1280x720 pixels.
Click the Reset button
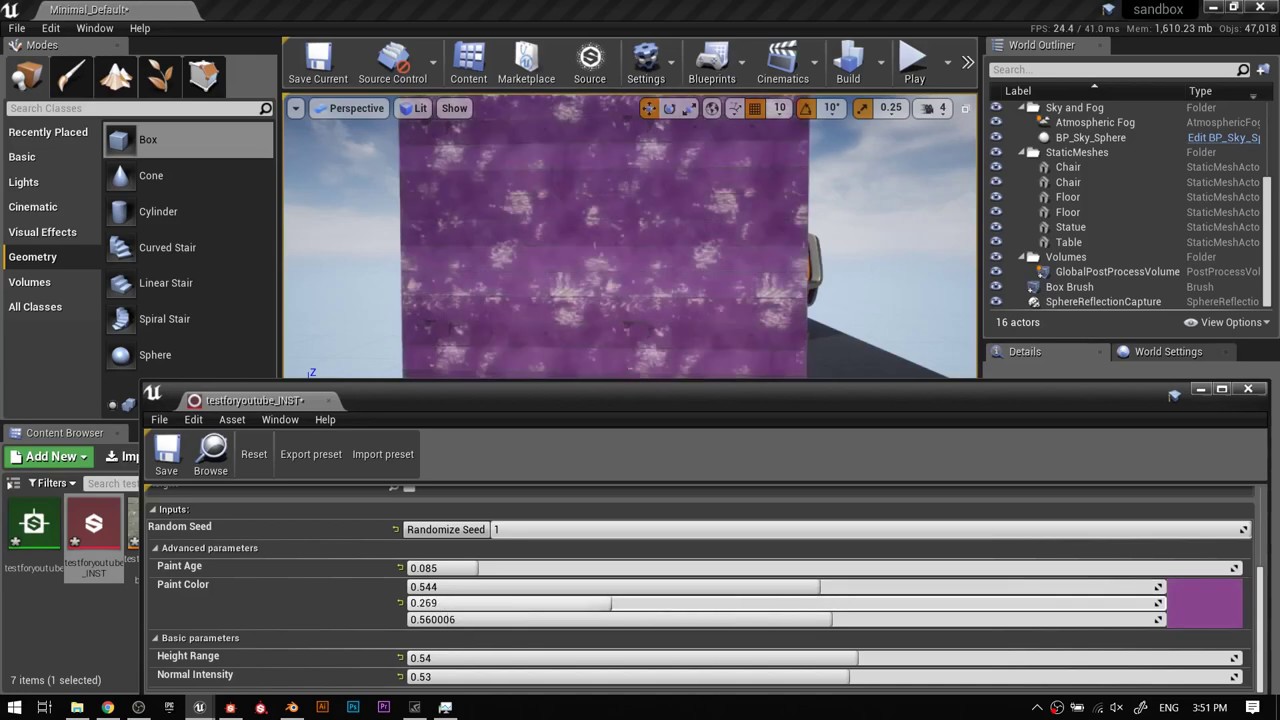[x=254, y=454]
